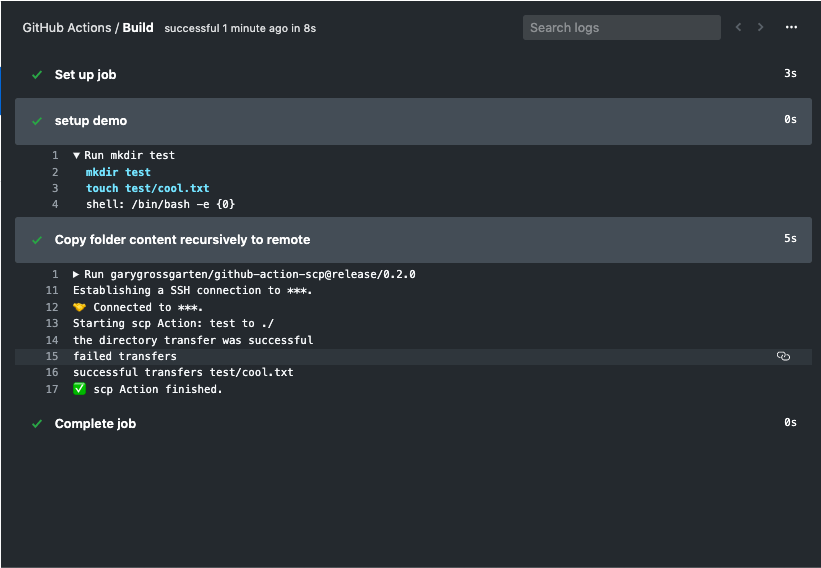Select 'the directory transfer was successful' line

[x=193, y=340]
